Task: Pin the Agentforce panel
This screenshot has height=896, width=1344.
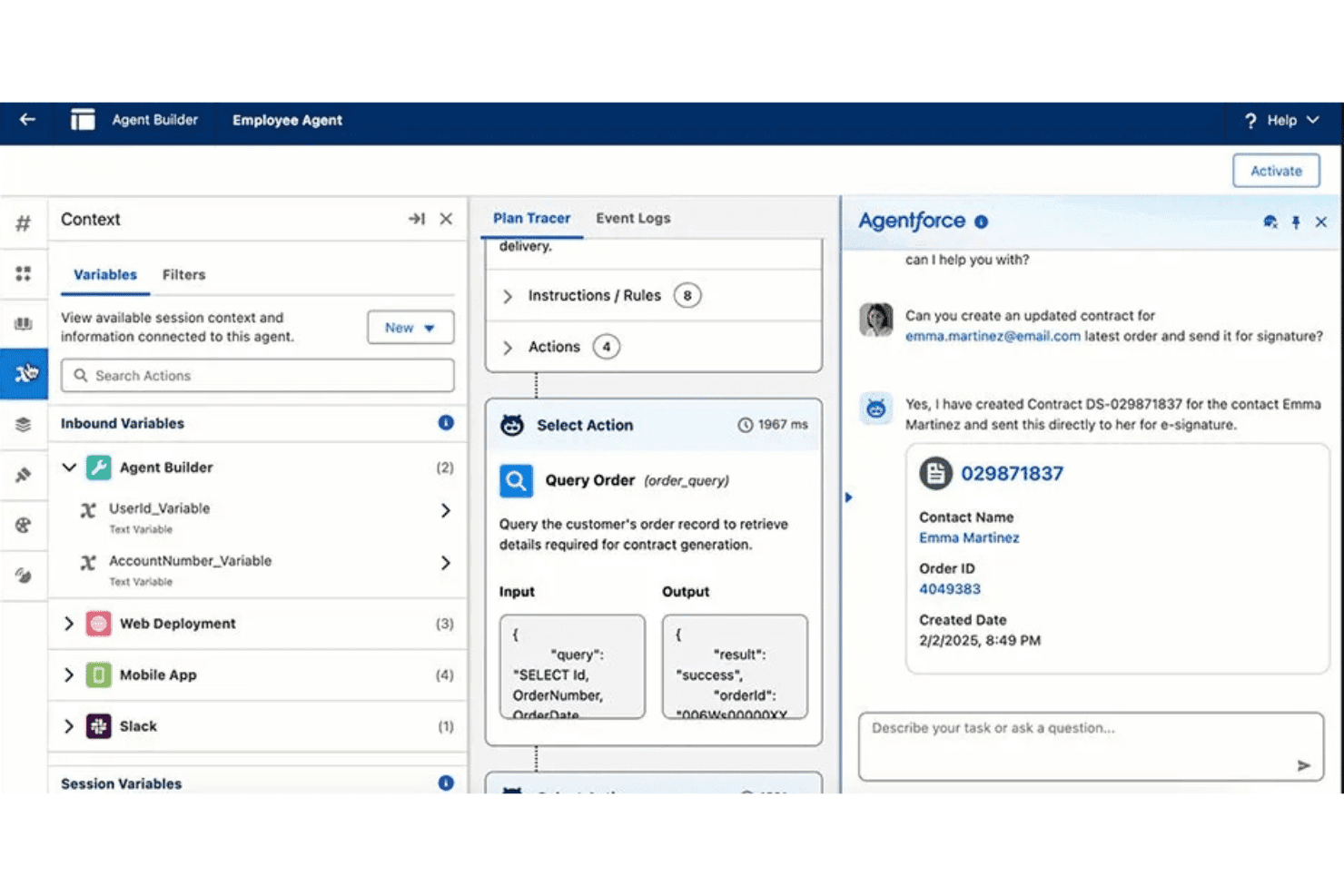Action: pos(1296,222)
